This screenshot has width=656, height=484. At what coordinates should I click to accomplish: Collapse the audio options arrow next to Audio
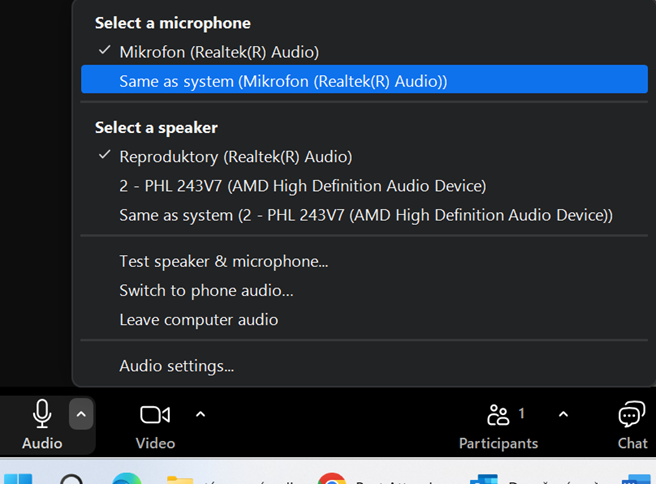82,413
